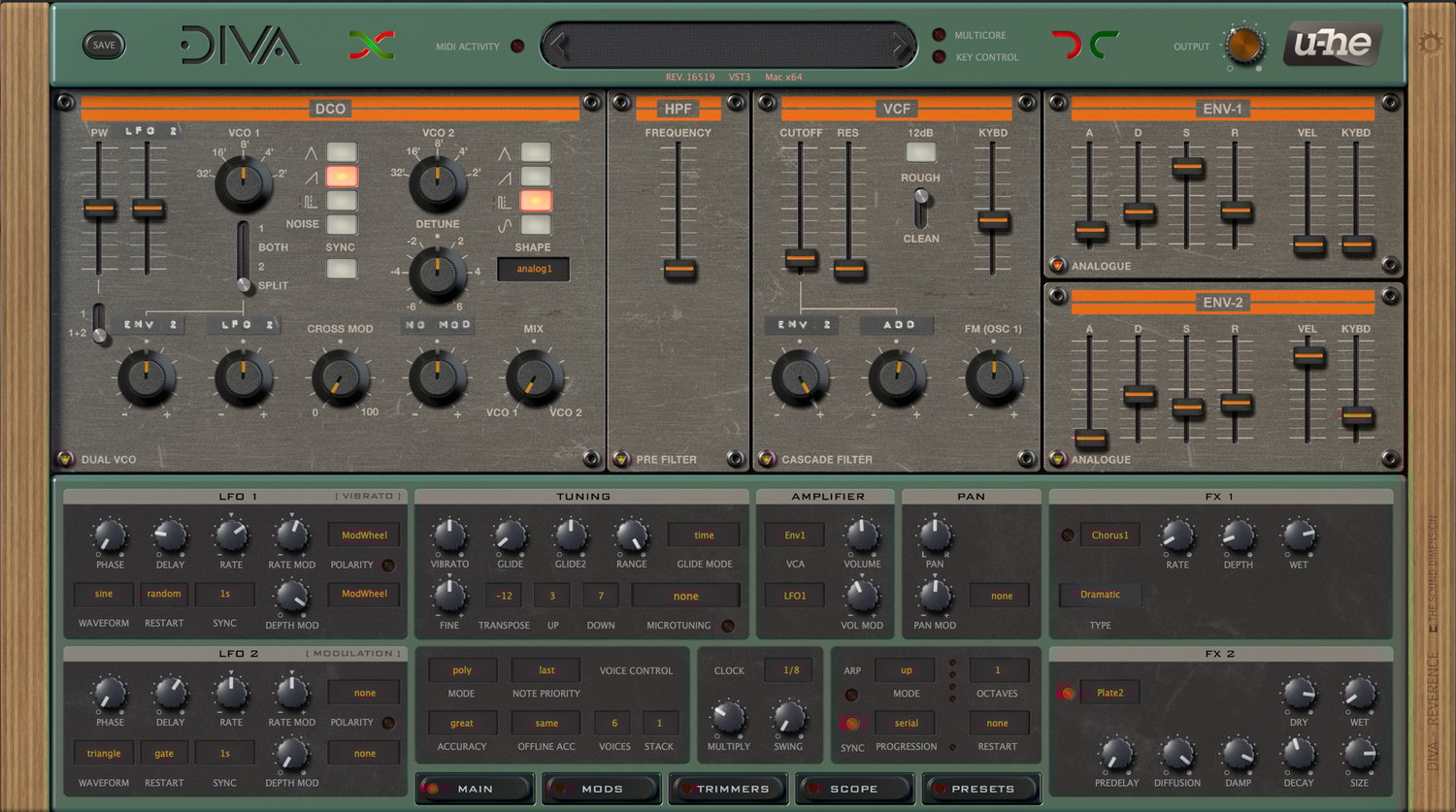Select the sawtooth waveform for VCO 2
1456x812 pixels.
536,177
